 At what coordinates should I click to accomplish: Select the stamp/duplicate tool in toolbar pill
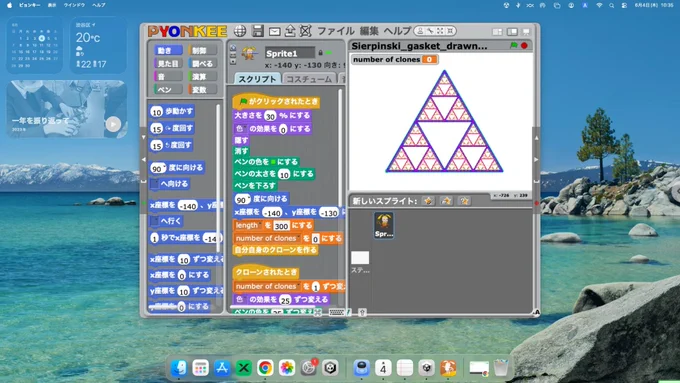[x=420, y=31]
